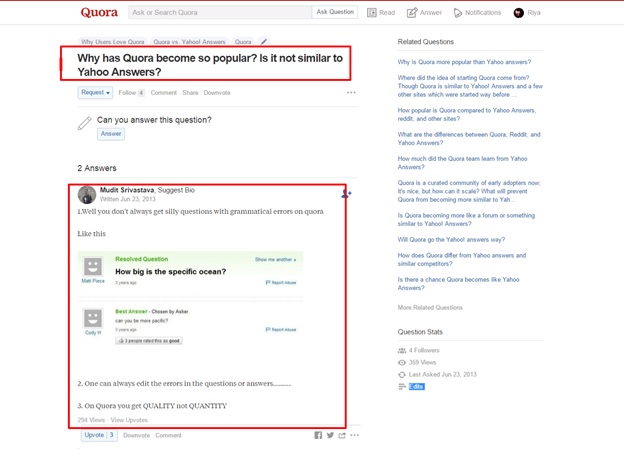Share the answer on Twitter

tap(330, 435)
